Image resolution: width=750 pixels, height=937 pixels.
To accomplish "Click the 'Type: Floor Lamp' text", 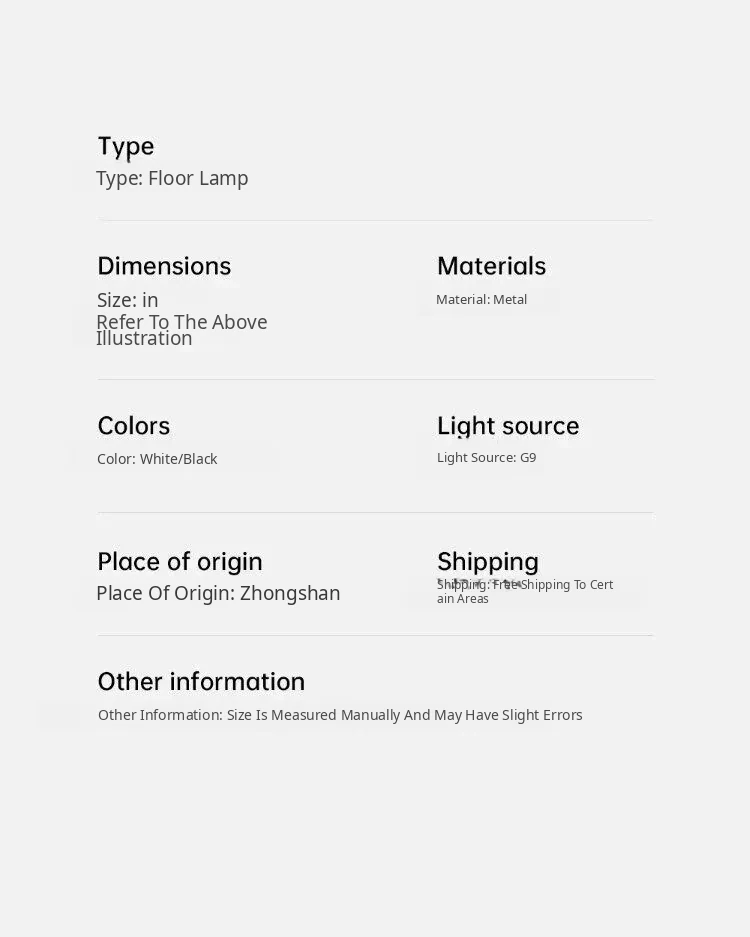I will point(172,178).
